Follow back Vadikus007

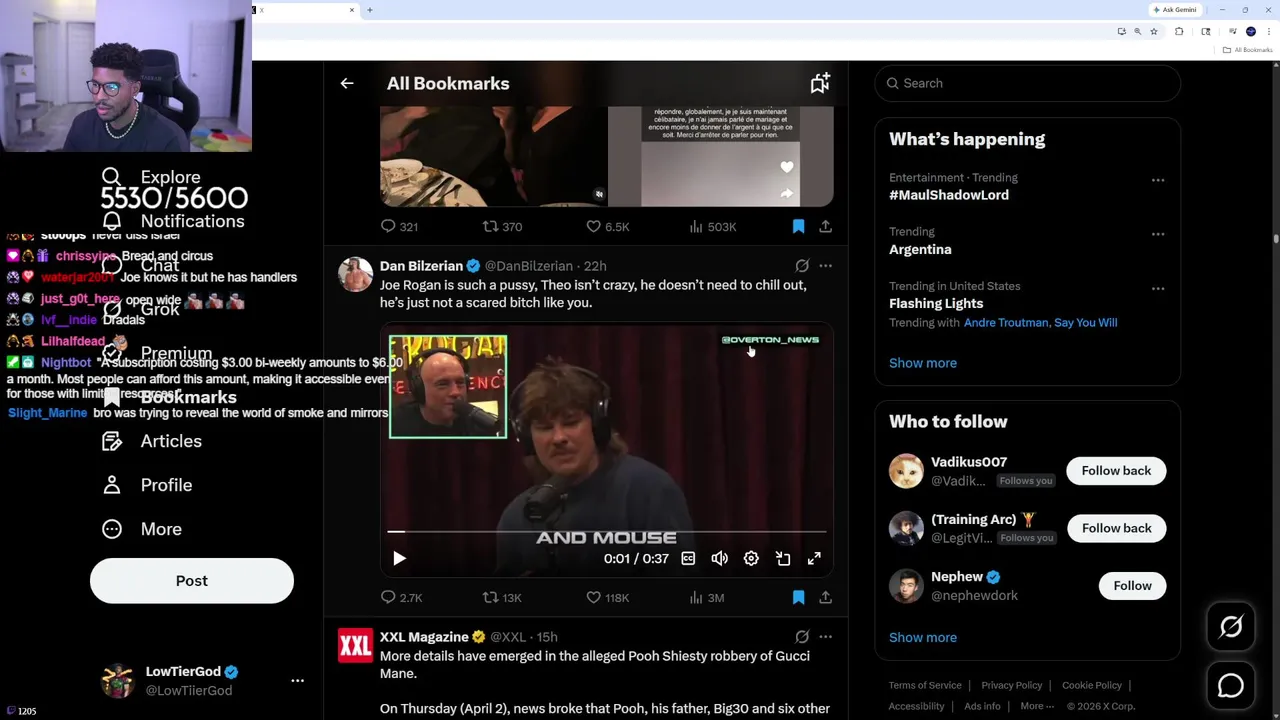(1116, 471)
